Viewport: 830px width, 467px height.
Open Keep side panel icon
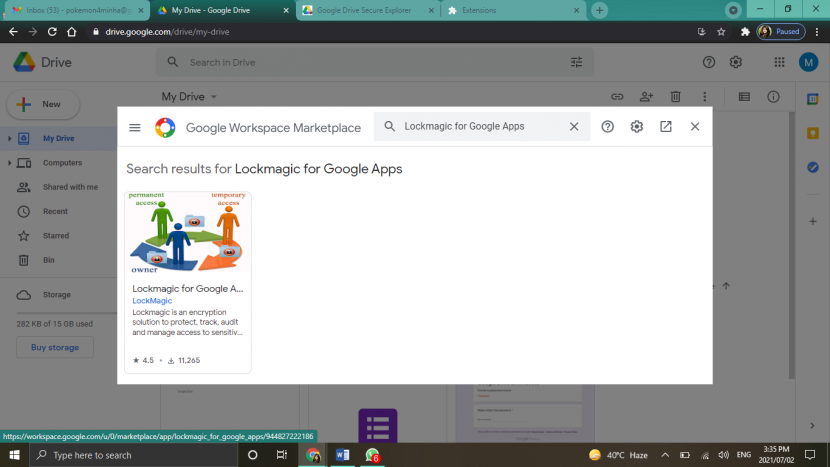tap(813, 133)
